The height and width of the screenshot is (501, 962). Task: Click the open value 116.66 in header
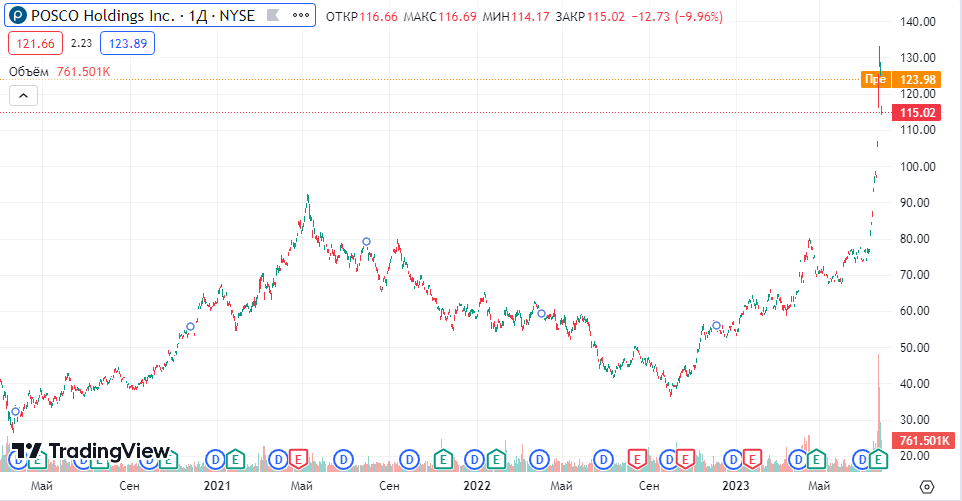pos(379,17)
